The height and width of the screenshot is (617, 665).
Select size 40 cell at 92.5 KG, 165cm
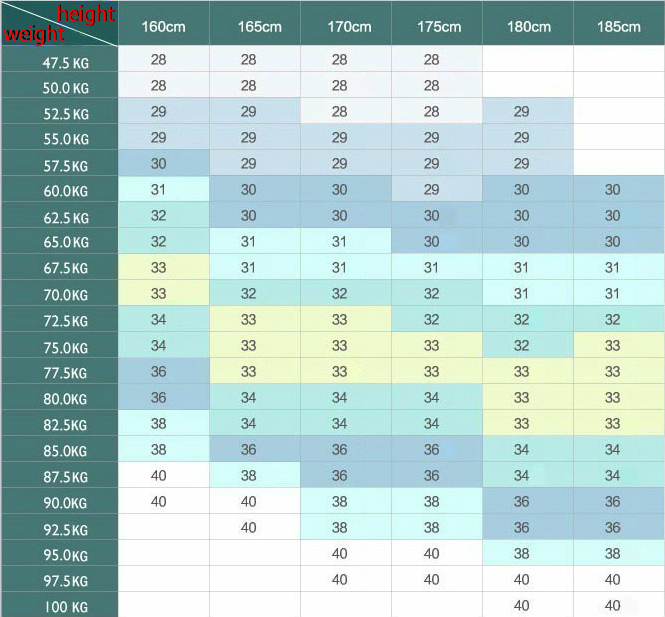click(248, 527)
